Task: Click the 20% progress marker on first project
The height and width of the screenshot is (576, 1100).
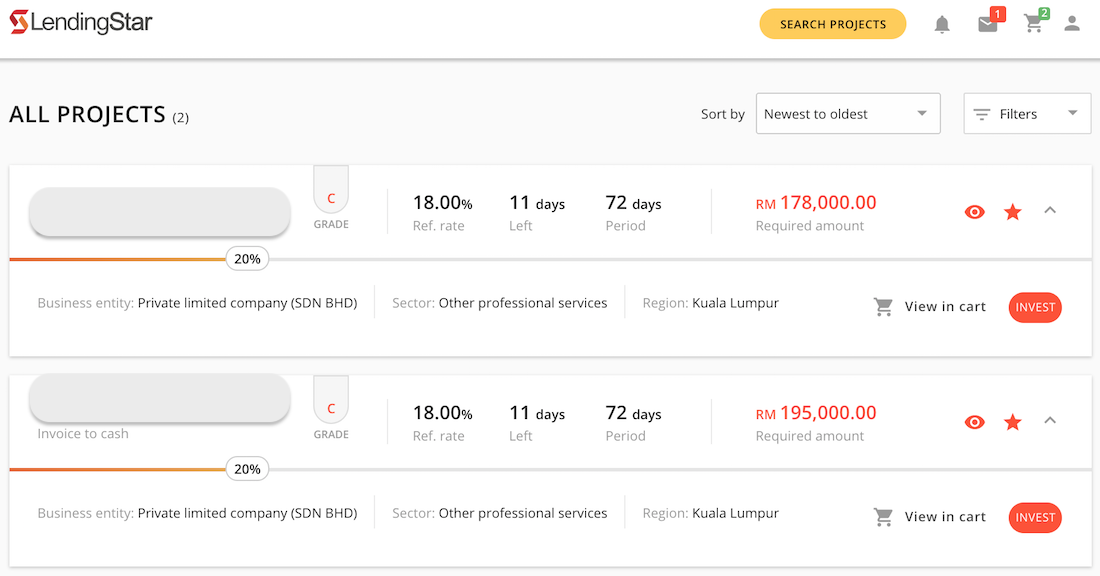Action: coord(247,259)
